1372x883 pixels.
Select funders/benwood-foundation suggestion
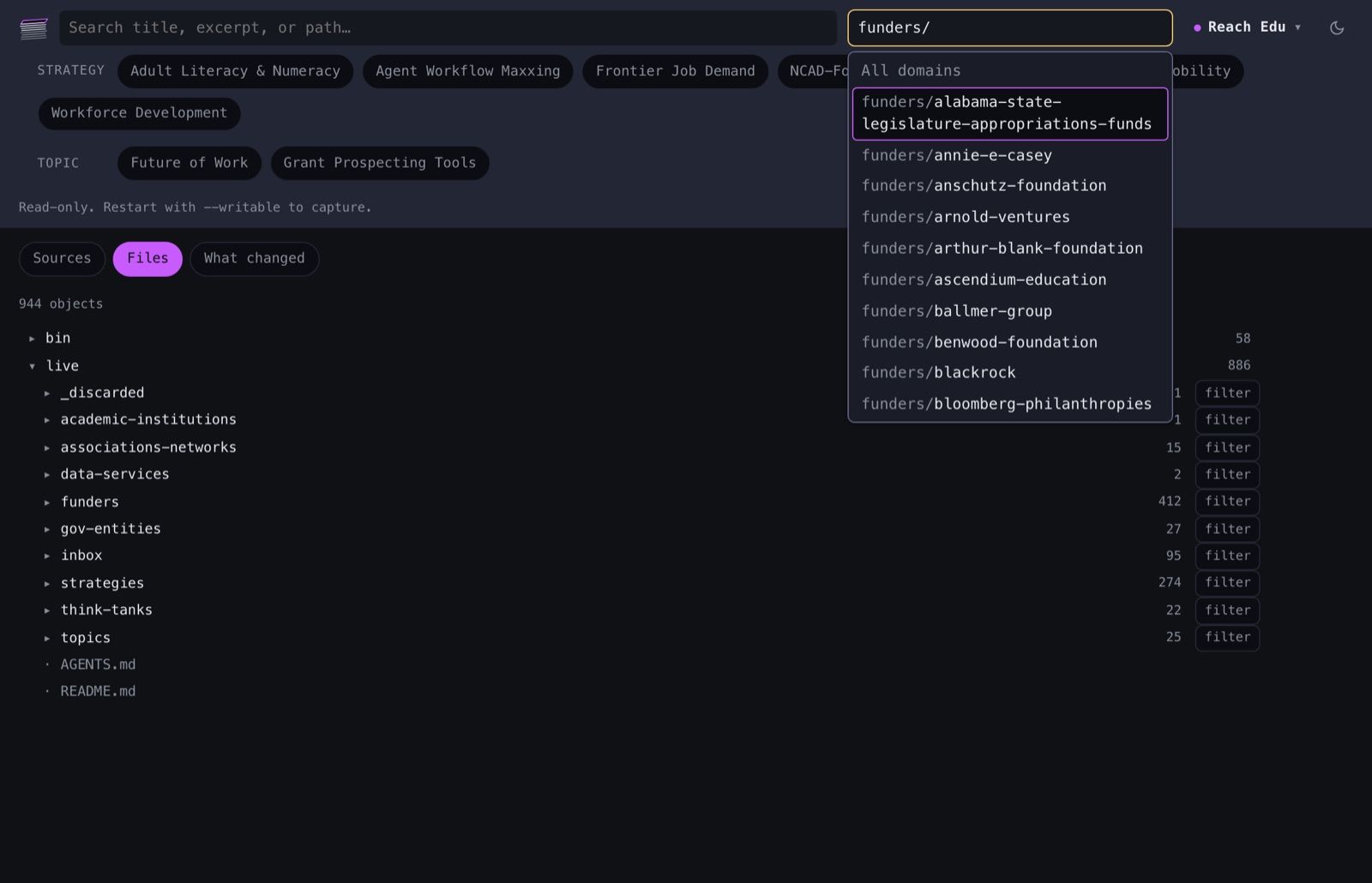tap(1009, 342)
